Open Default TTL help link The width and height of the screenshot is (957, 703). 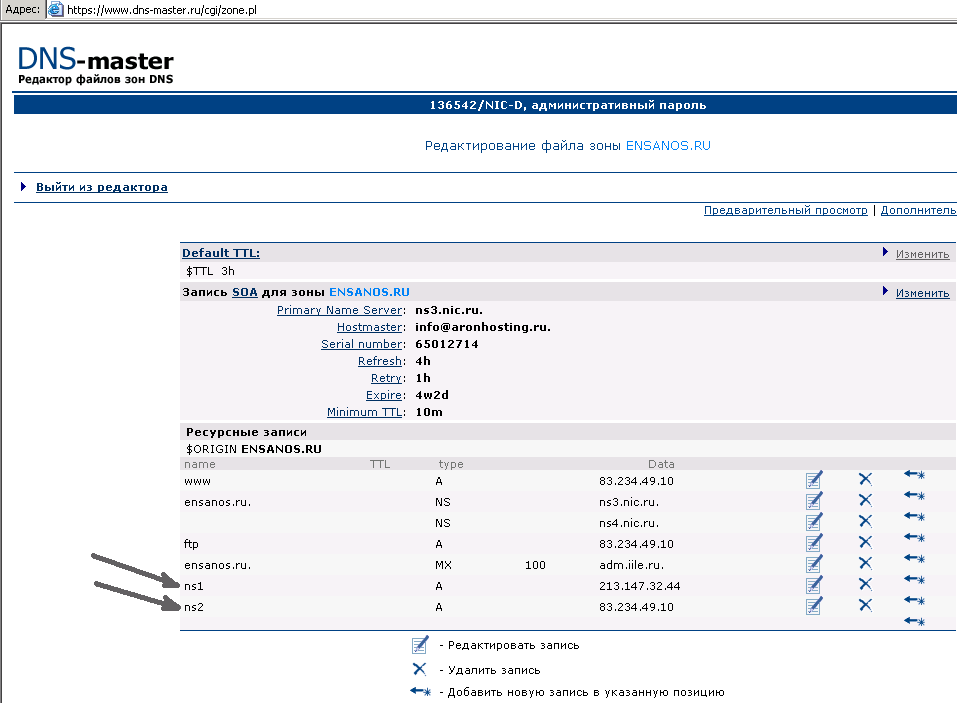pyautogui.click(x=221, y=253)
